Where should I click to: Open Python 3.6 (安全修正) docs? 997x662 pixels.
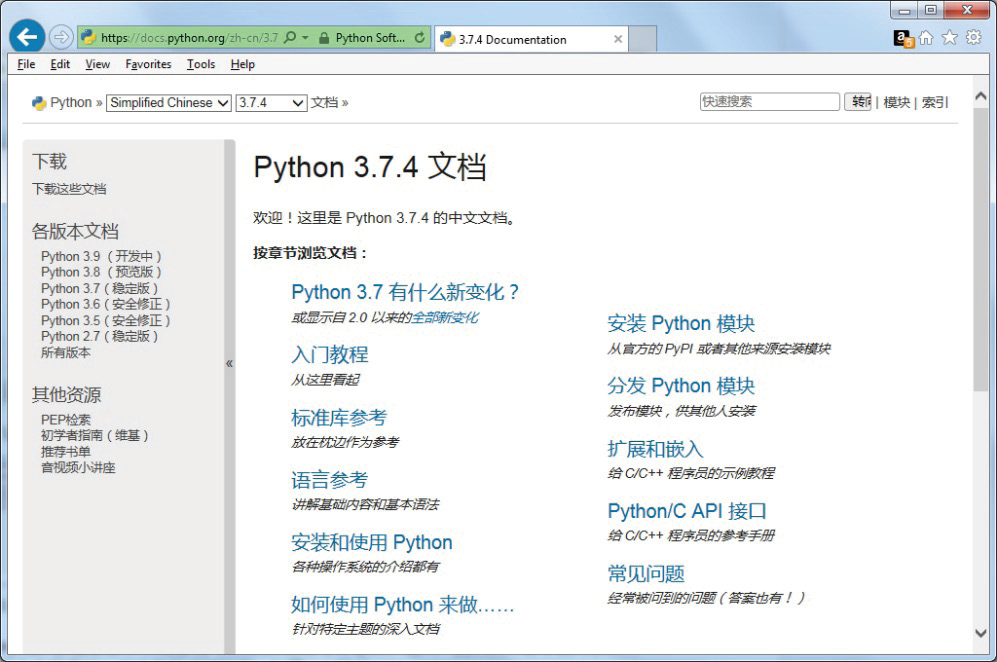[x=106, y=305]
